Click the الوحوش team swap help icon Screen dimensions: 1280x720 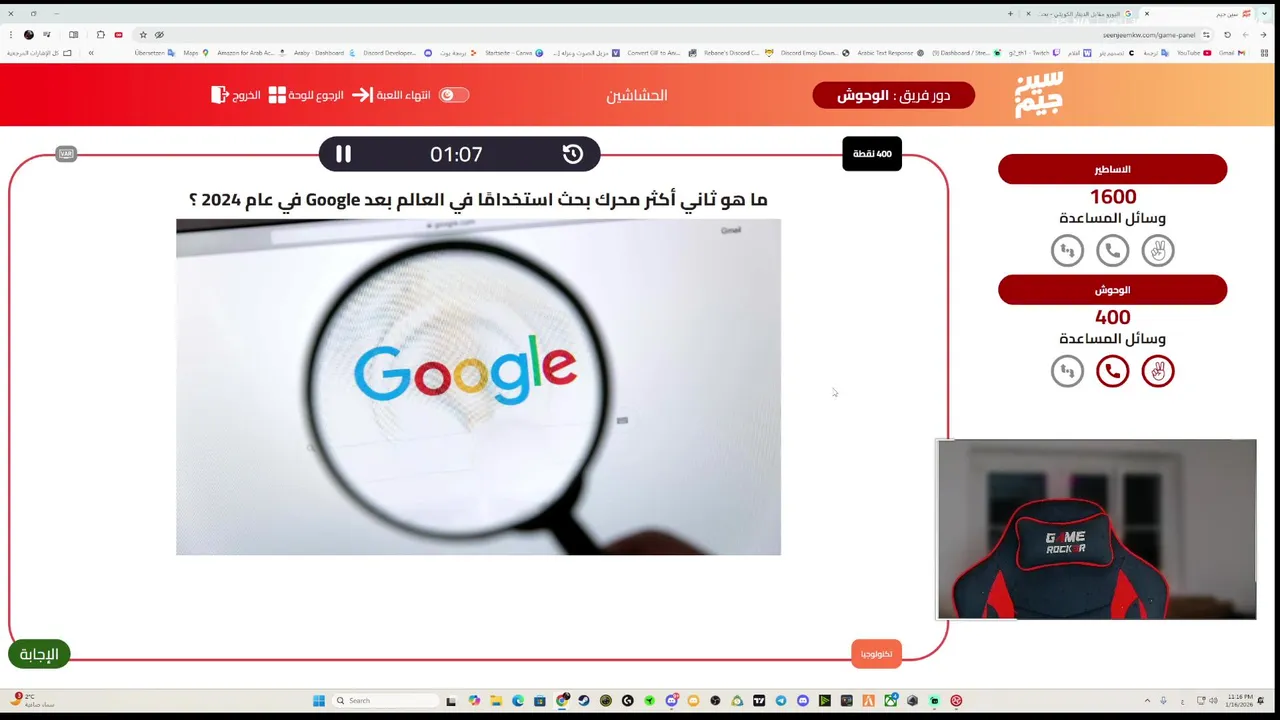1068,371
